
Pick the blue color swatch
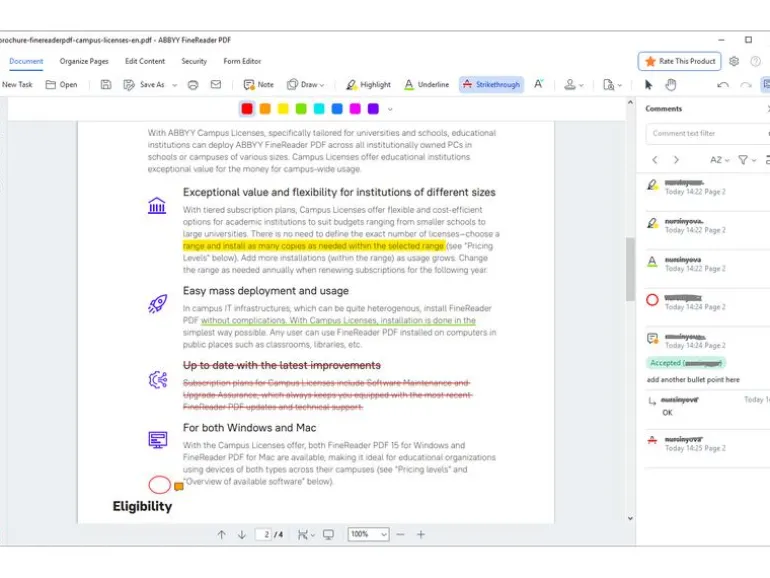tap(337, 109)
